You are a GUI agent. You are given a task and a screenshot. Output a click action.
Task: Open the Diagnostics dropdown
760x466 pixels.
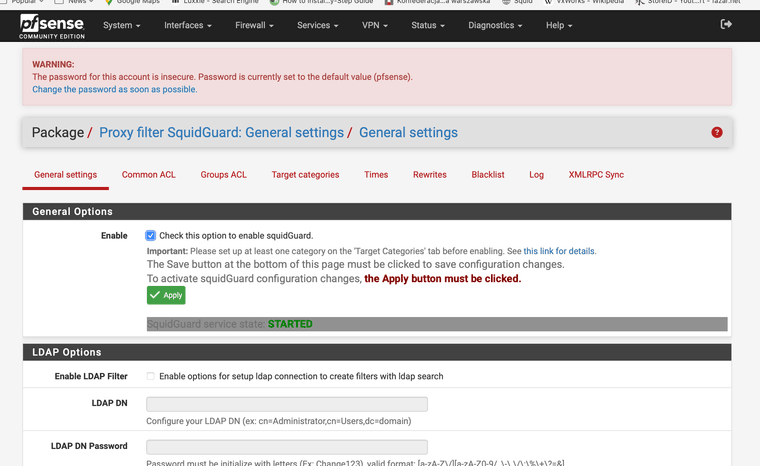point(495,25)
